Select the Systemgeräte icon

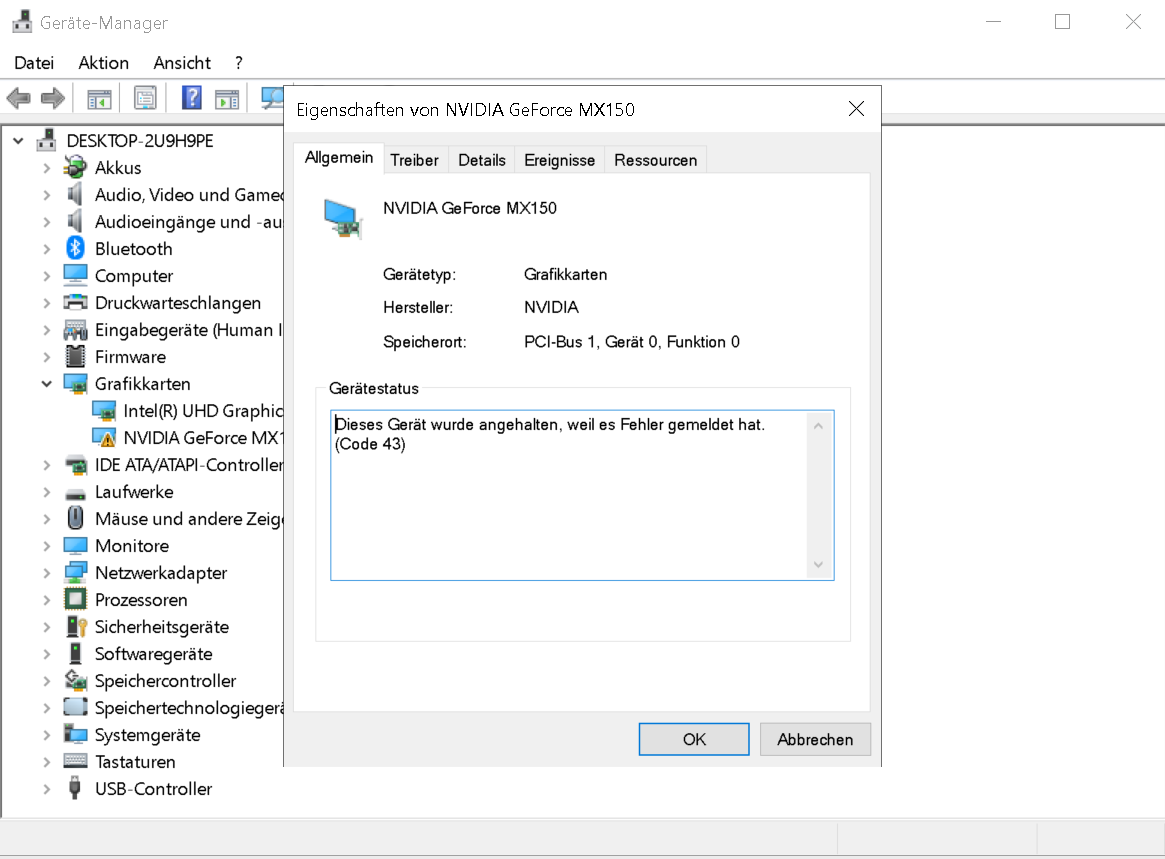[75, 734]
